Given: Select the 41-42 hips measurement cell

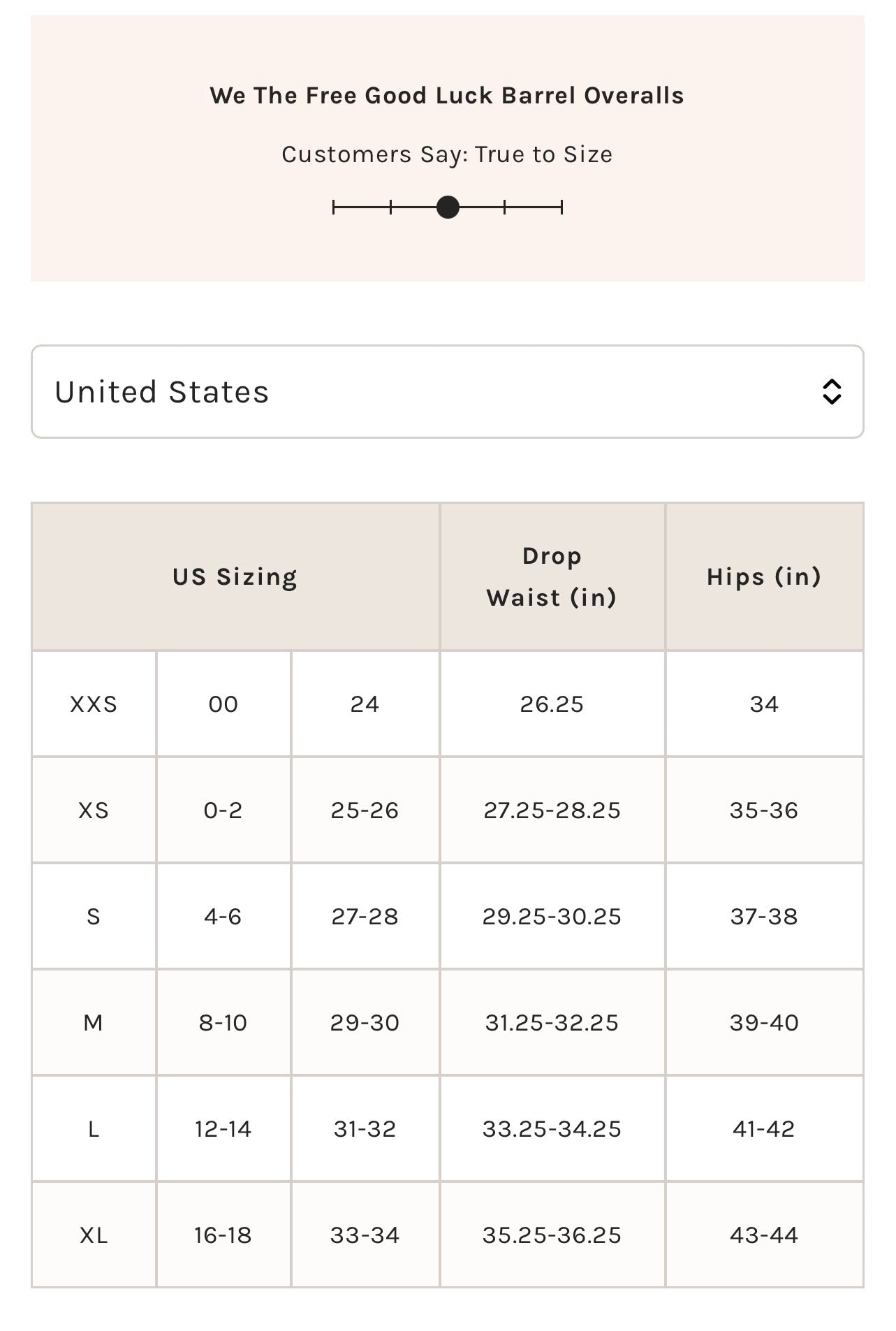Looking at the screenshot, I should pos(764,1129).
